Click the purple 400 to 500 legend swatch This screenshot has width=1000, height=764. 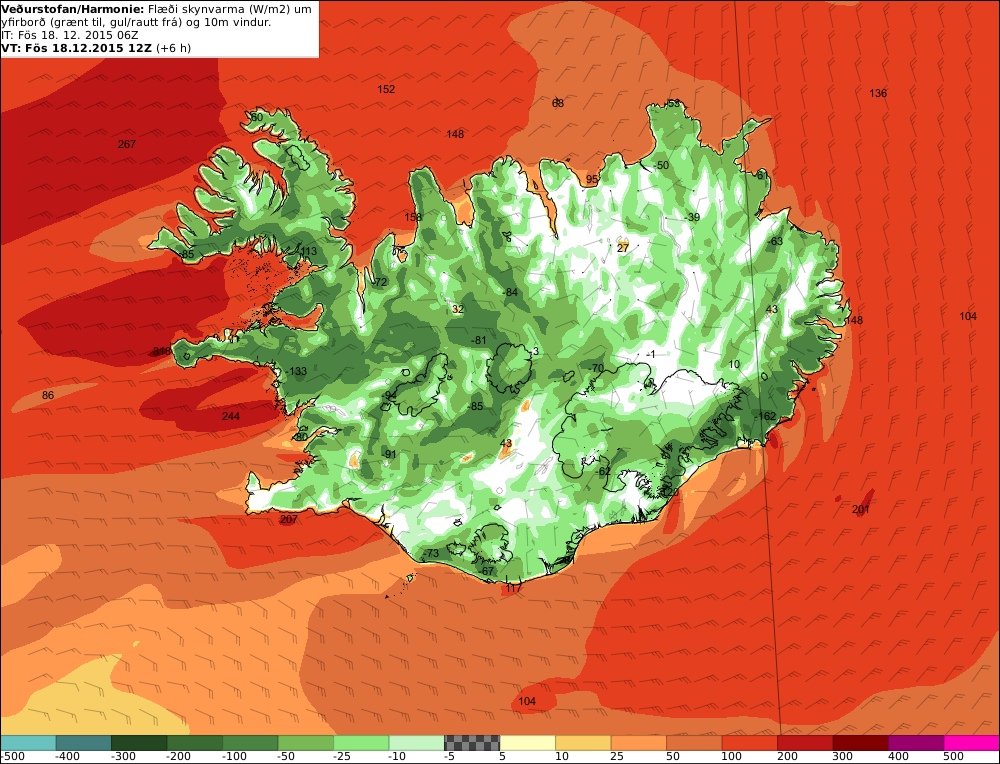(x=916, y=742)
